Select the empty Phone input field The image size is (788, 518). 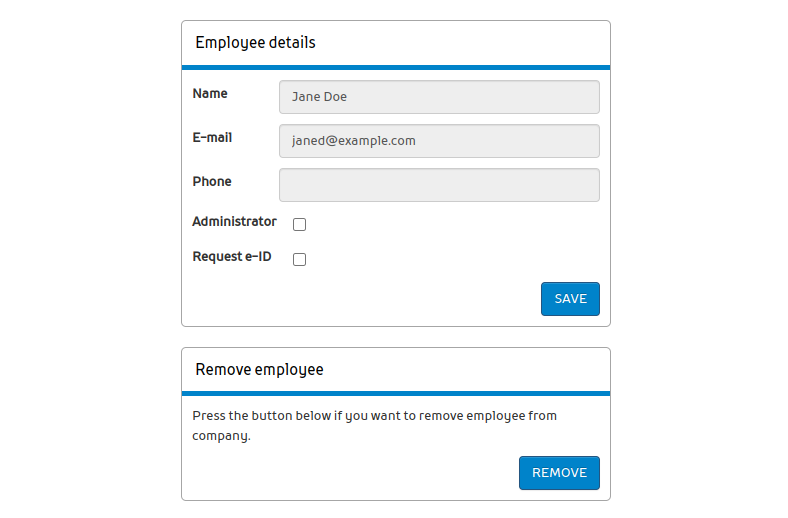click(439, 185)
